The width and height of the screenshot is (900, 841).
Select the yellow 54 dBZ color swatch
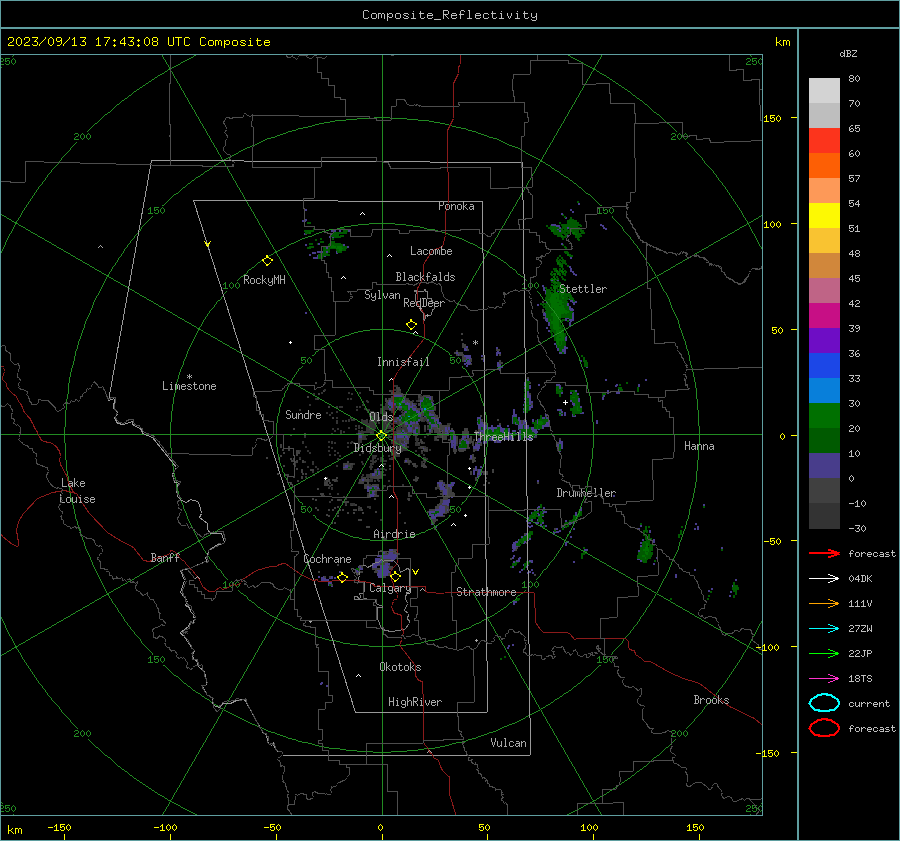[x=824, y=215]
